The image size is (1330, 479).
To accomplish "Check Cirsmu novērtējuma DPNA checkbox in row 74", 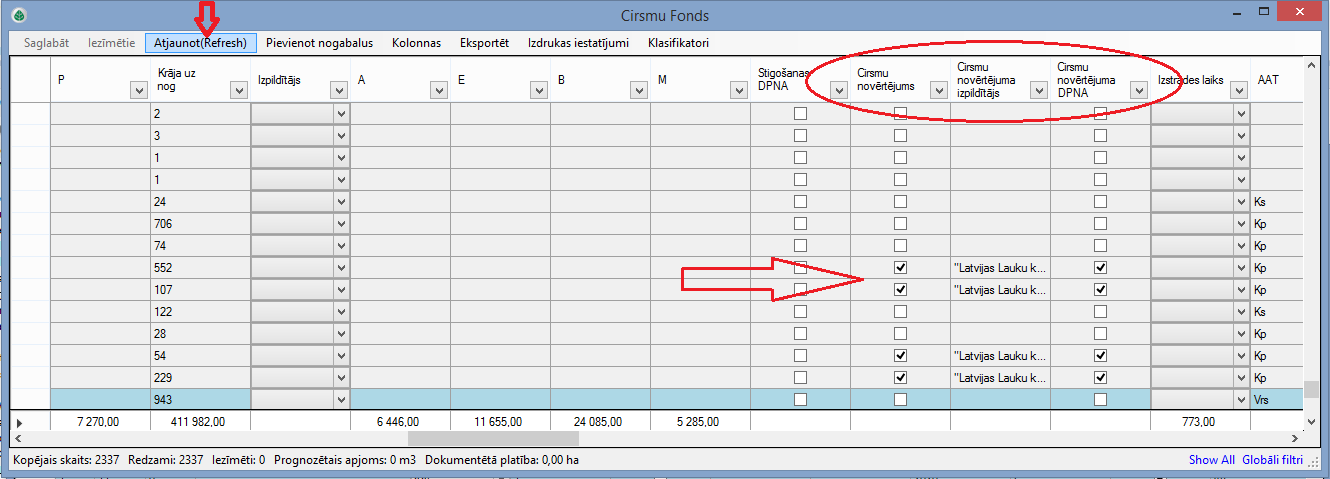I will pyautogui.click(x=1100, y=246).
